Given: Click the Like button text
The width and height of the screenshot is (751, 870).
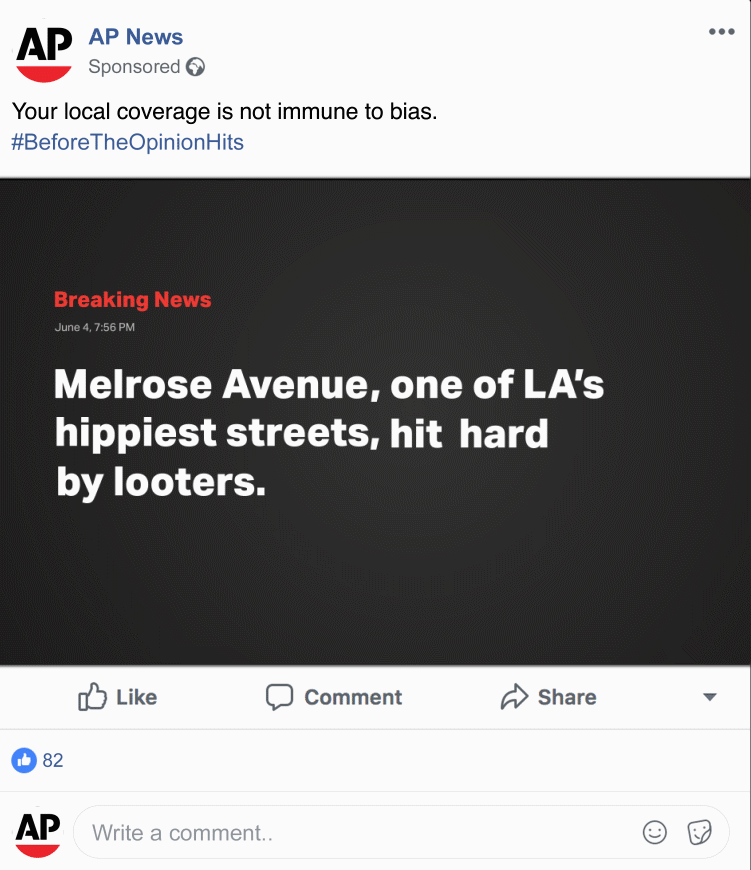Looking at the screenshot, I should [136, 697].
